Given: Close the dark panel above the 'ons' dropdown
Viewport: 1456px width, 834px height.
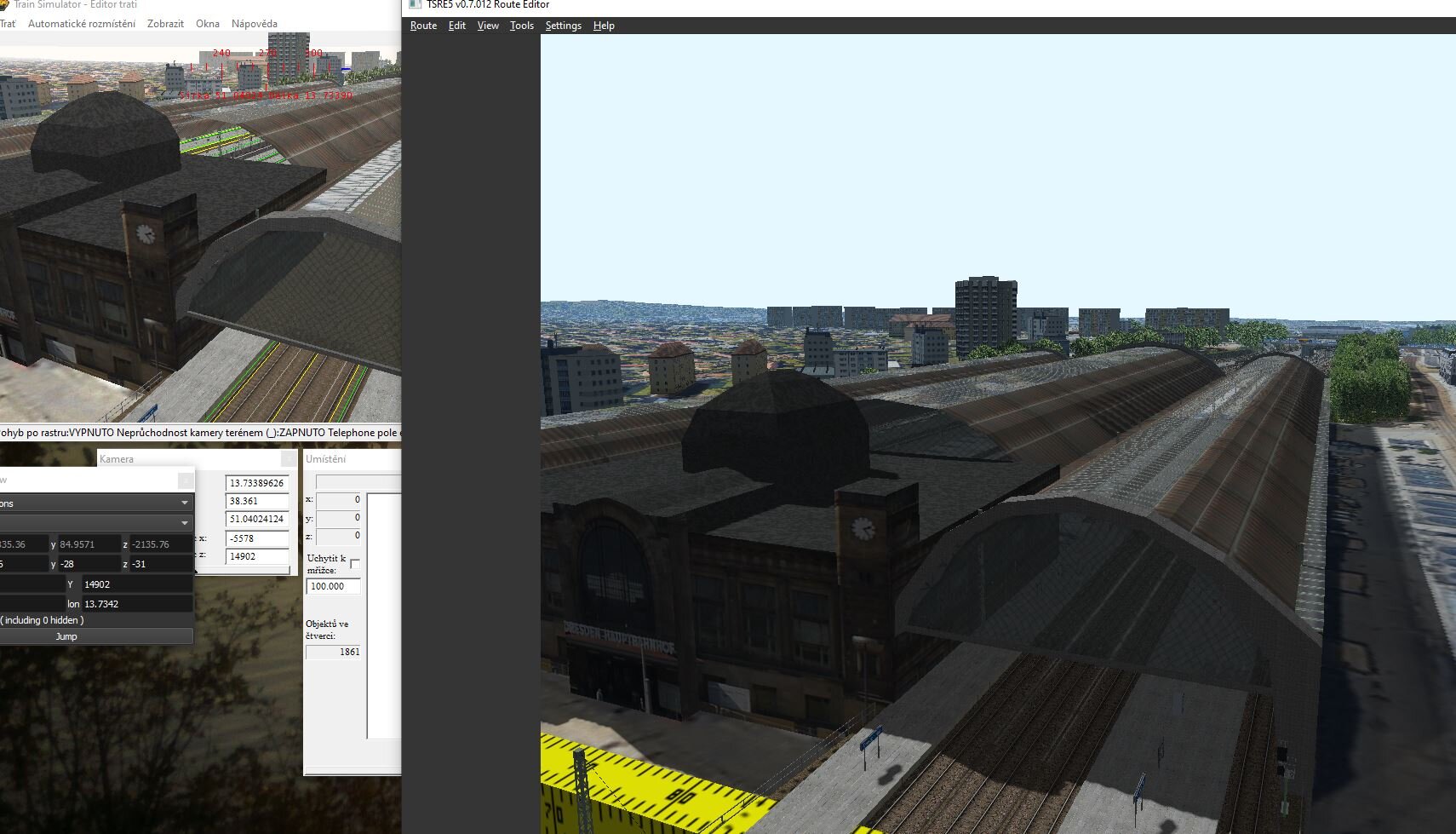Looking at the screenshot, I should click(x=186, y=480).
